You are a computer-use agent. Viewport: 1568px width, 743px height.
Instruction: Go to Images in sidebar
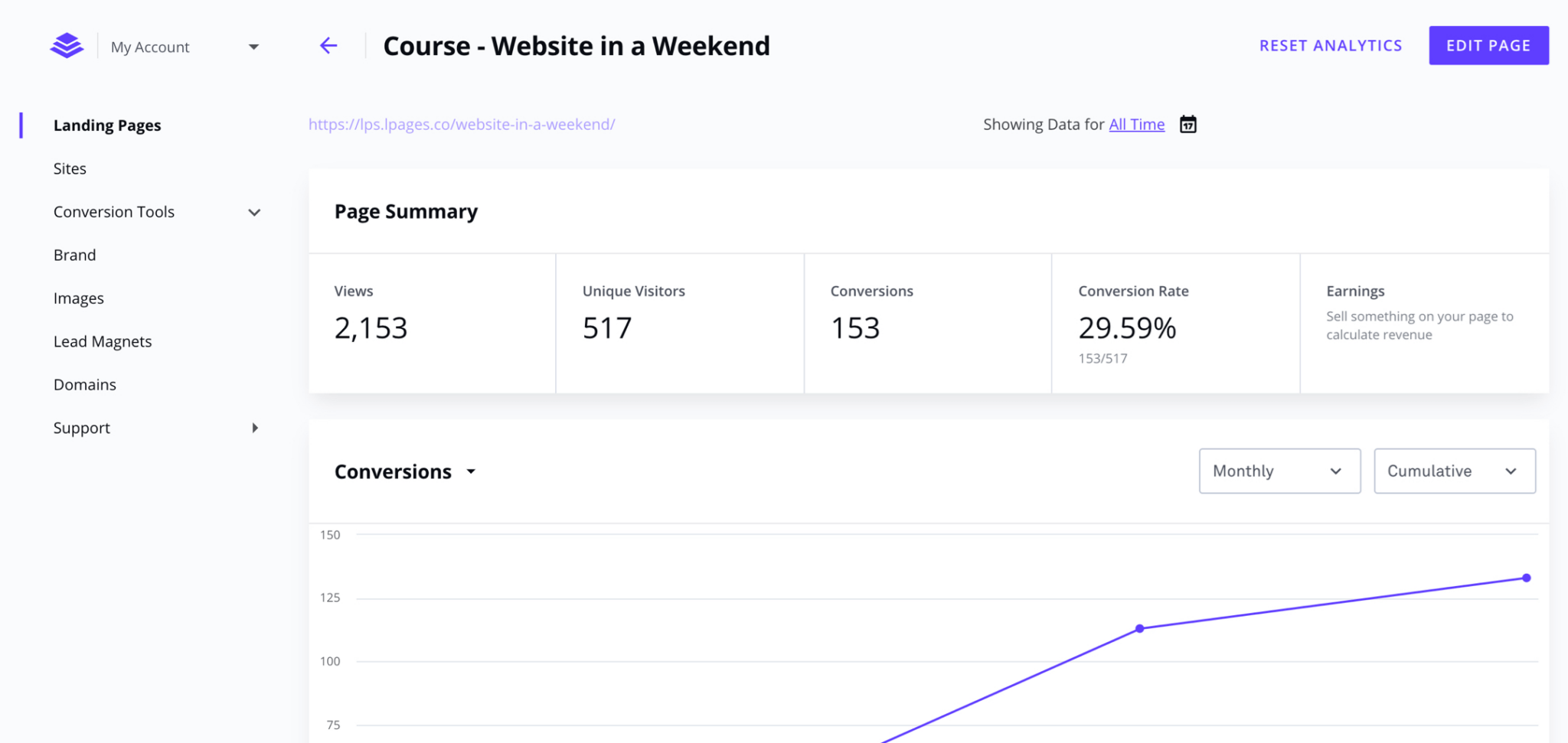click(78, 298)
